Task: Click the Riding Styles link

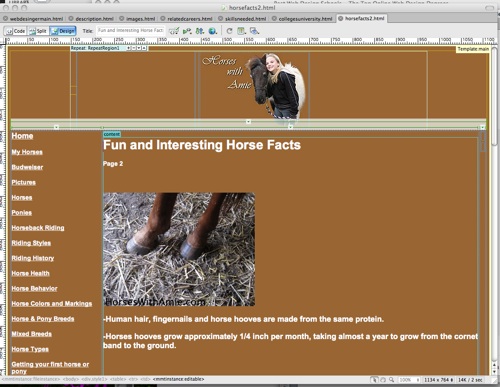Action: (x=31, y=243)
